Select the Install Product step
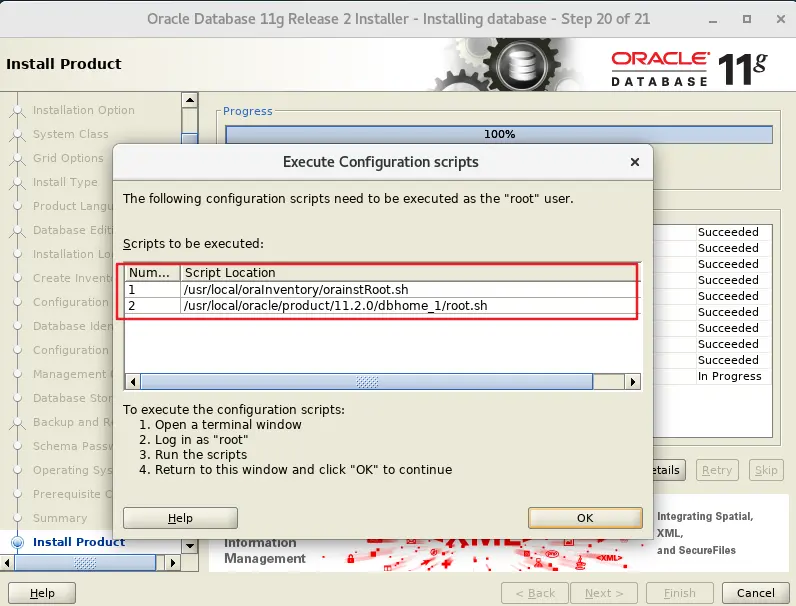796x606 pixels. (79, 542)
